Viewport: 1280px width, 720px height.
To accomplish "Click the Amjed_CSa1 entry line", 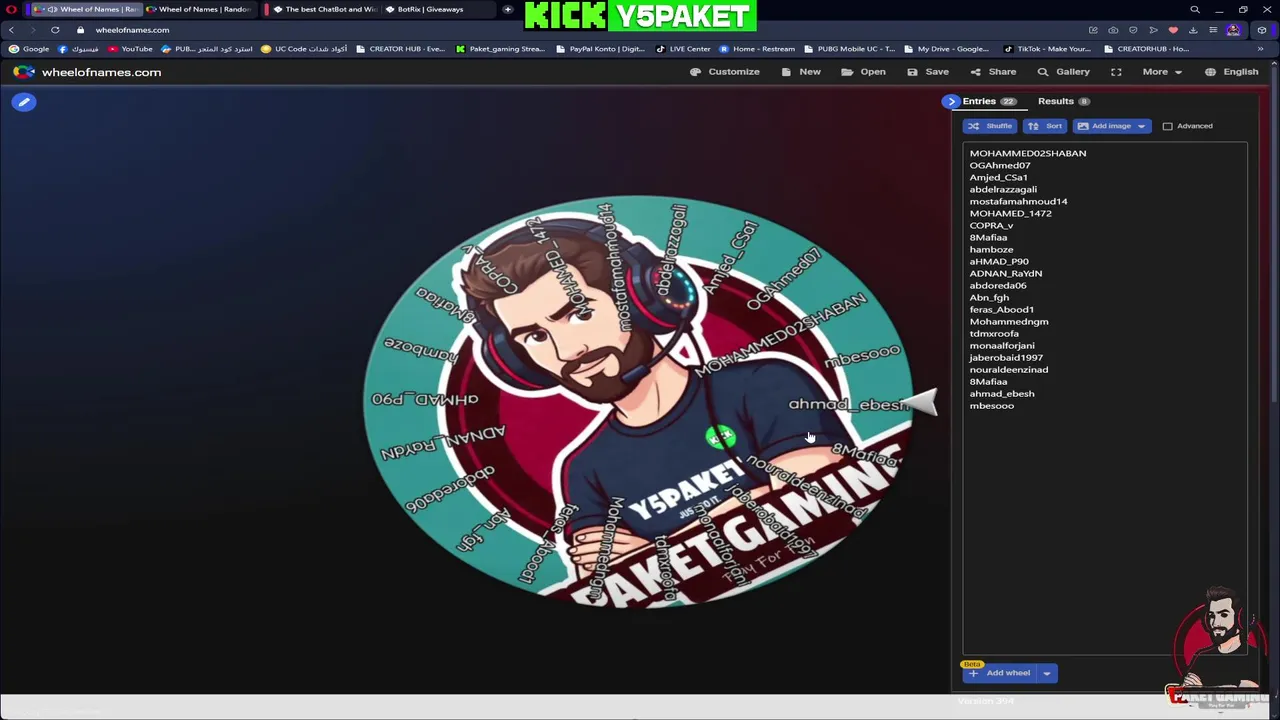I will coord(998,177).
